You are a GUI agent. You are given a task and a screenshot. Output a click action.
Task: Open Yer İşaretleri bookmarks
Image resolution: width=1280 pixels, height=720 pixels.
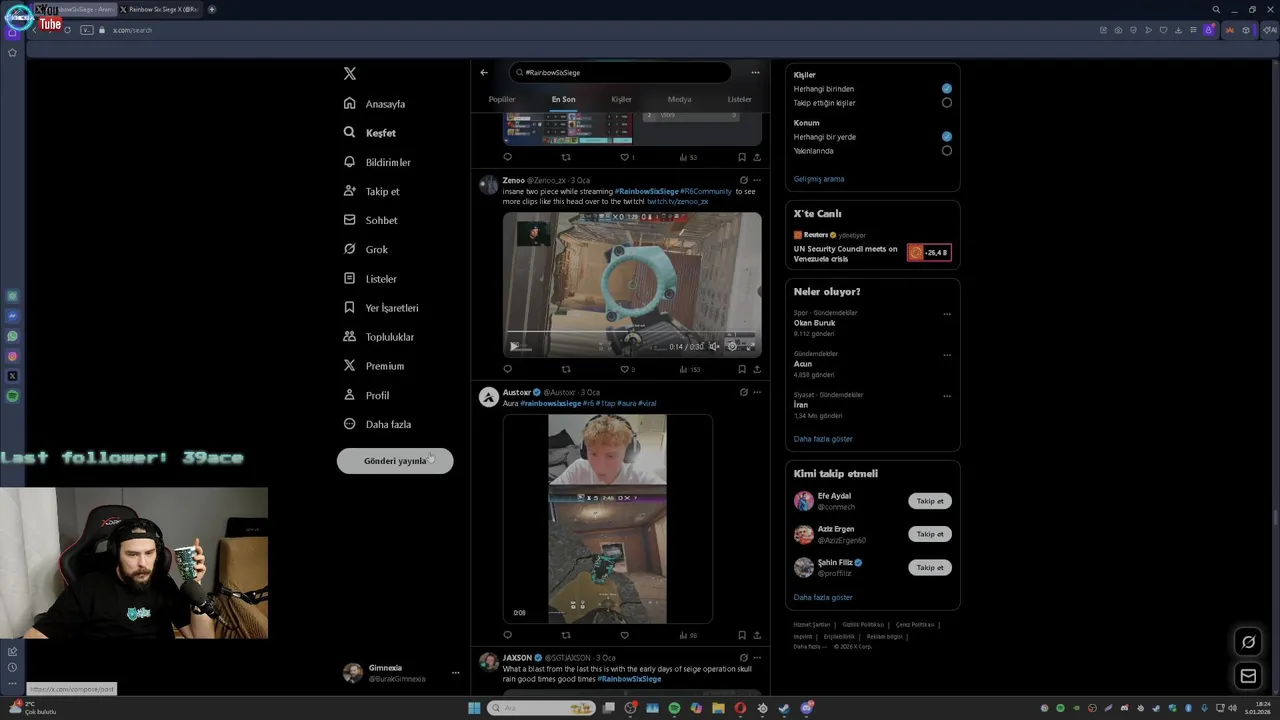coord(381,308)
